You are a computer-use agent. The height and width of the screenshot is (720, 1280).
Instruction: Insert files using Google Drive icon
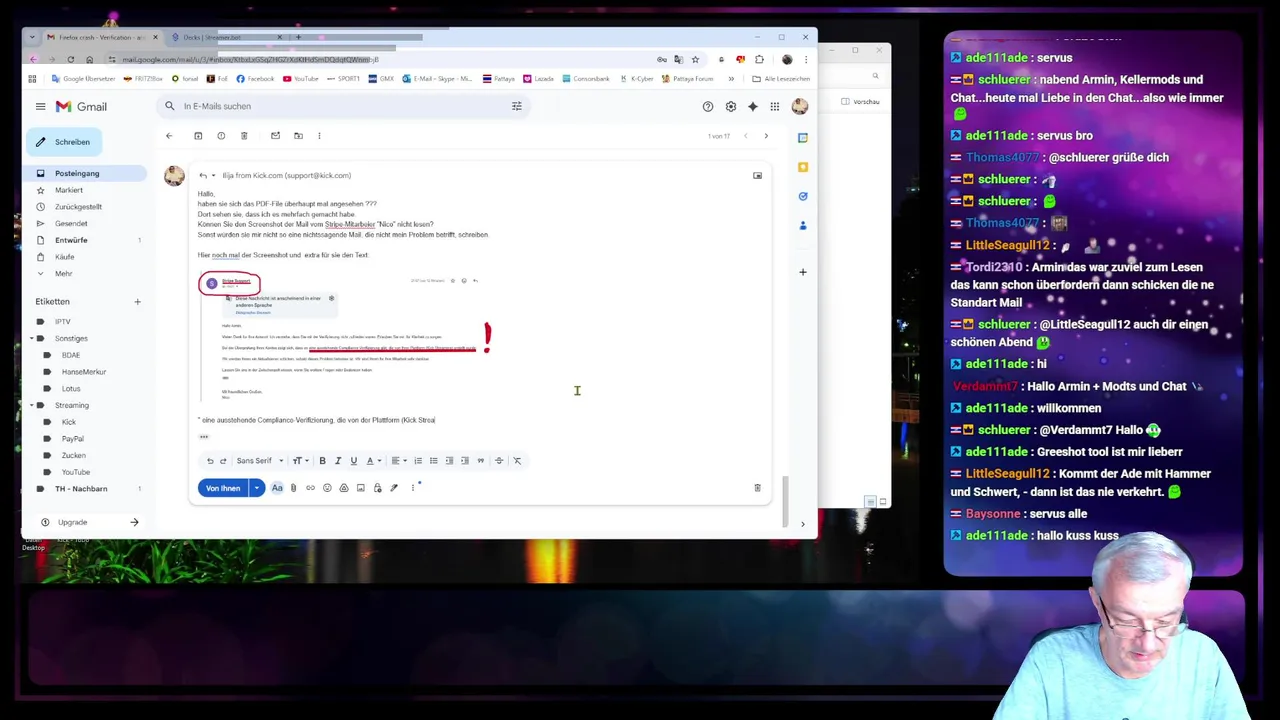344,488
